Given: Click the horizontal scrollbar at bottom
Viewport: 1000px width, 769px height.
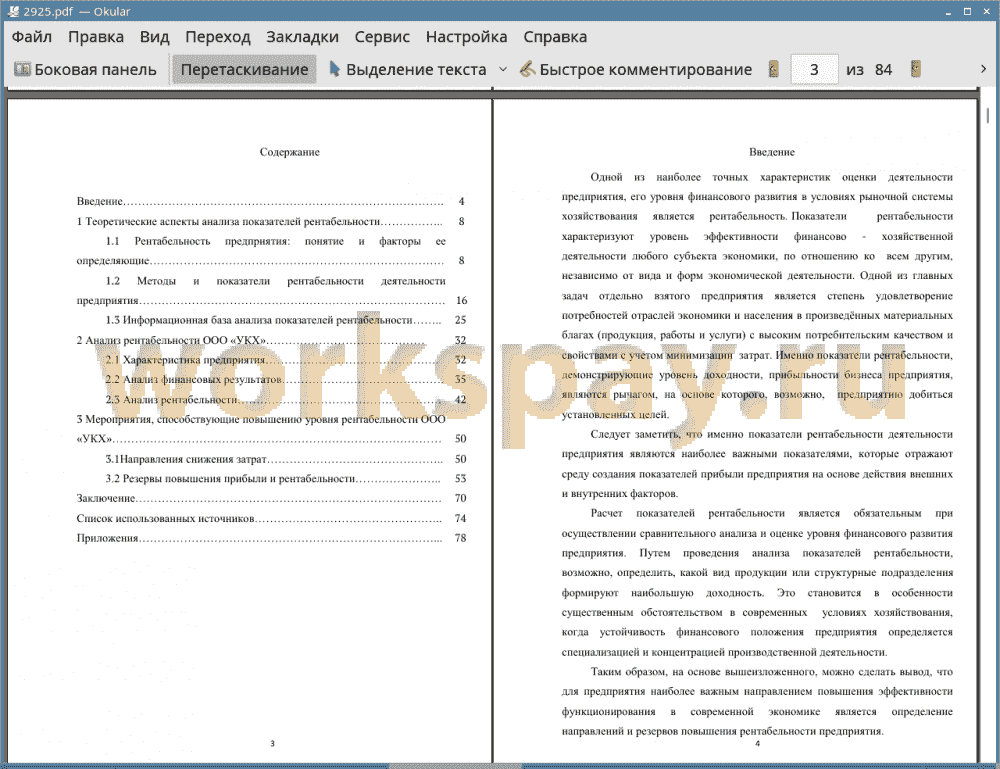Looking at the screenshot, I should pyautogui.click(x=455, y=766).
